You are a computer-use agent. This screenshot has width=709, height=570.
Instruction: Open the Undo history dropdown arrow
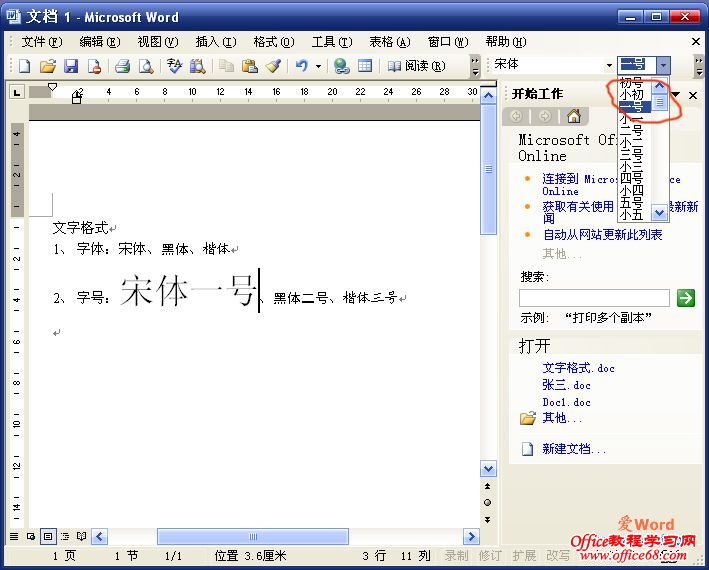318,66
